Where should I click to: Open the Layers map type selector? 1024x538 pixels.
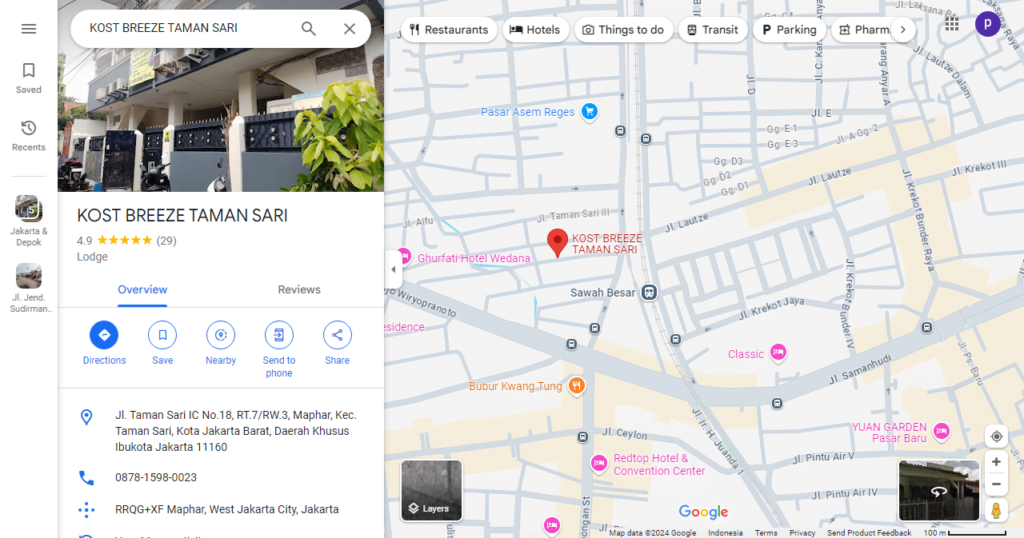pos(431,490)
